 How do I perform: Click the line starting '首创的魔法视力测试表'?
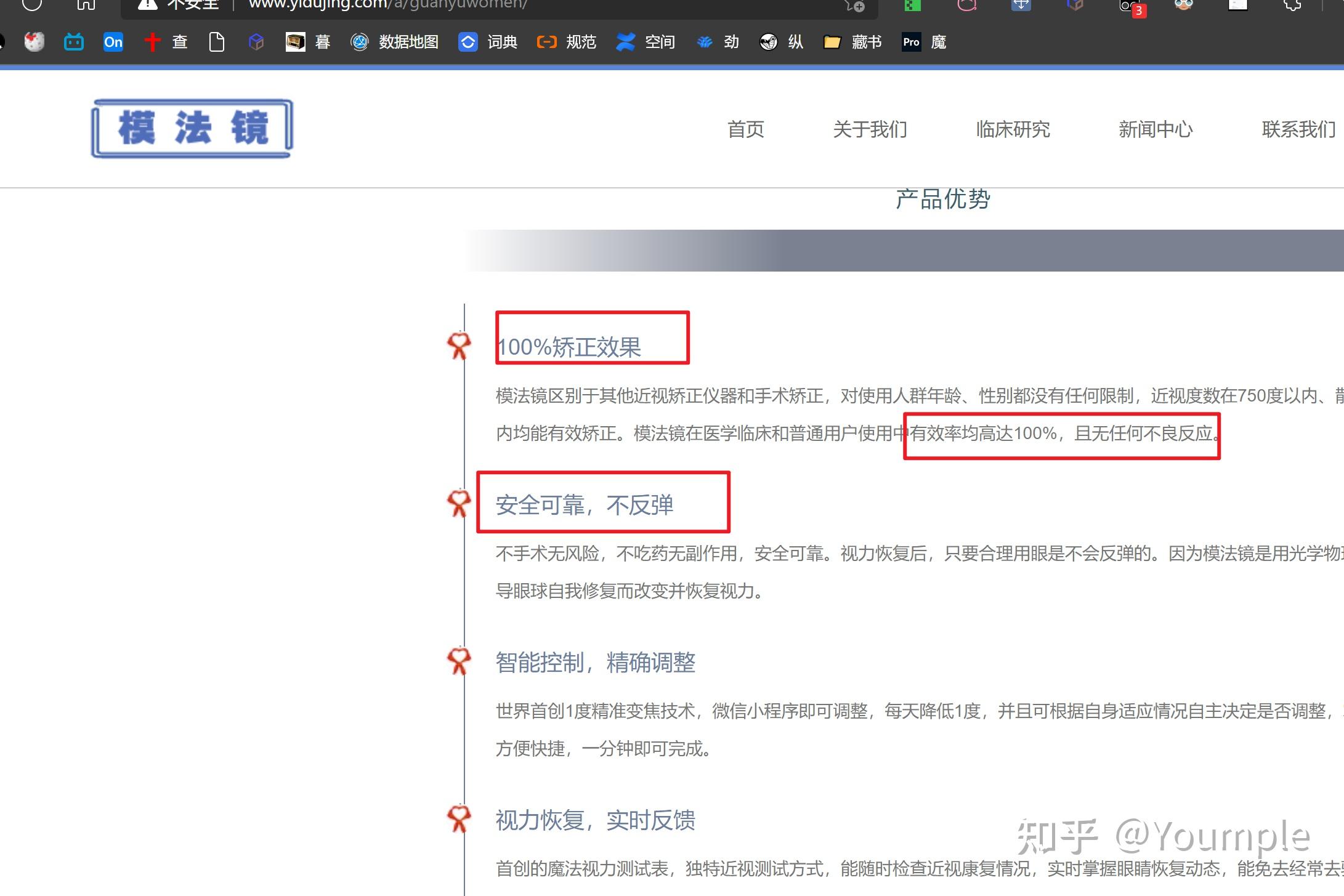tap(920, 869)
